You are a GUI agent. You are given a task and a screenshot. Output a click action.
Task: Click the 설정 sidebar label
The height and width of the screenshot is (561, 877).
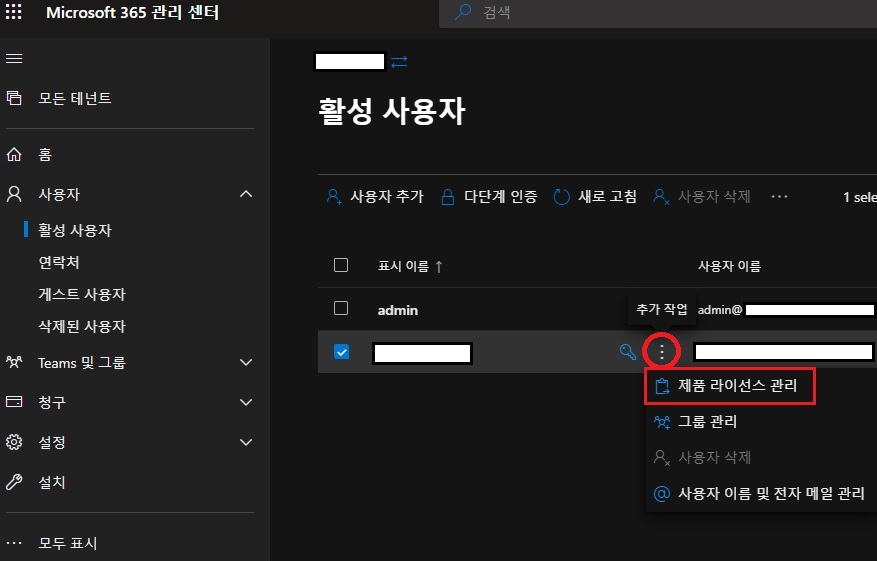pos(52,442)
